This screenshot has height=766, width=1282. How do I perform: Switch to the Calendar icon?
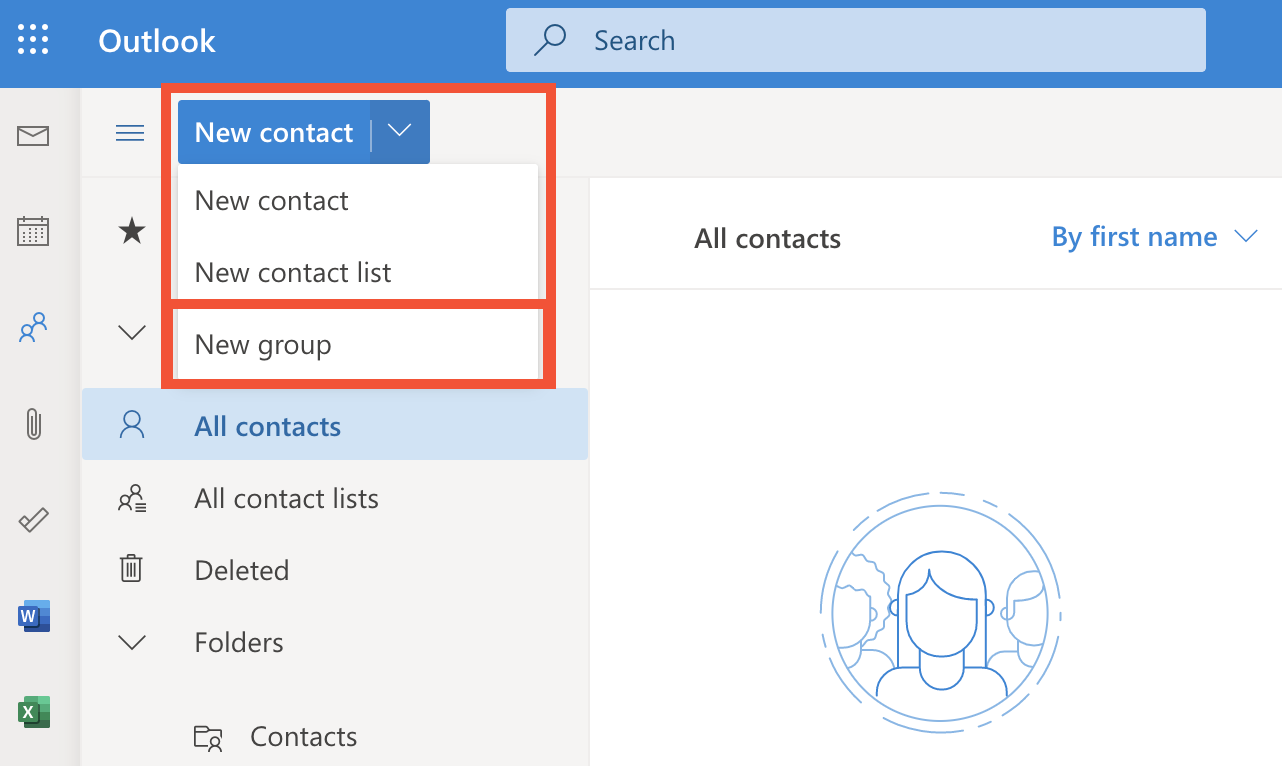coord(33,231)
